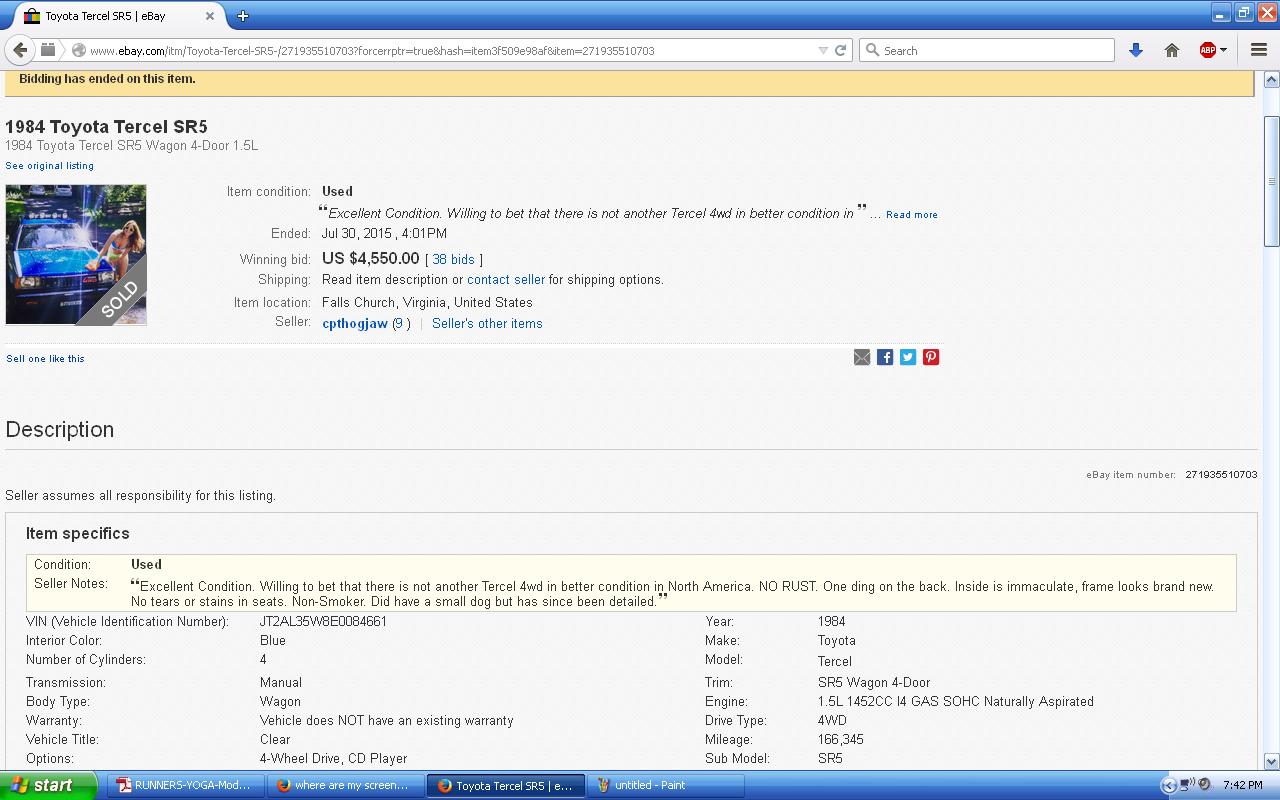Click the eBay address bar URL
This screenshot has height=800, width=1280.
point(372,50)
